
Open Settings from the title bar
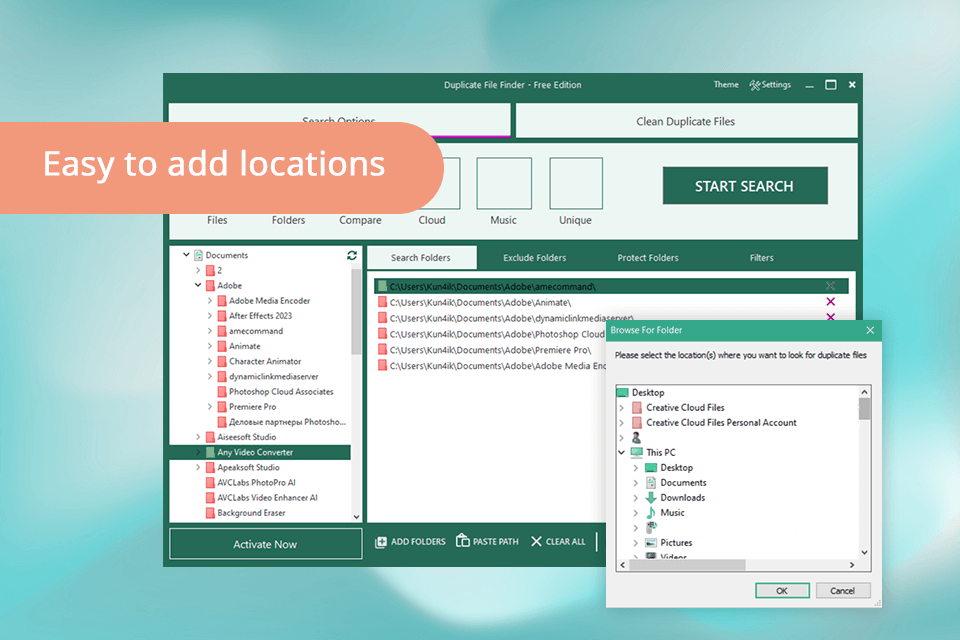(x=770, y=85)
